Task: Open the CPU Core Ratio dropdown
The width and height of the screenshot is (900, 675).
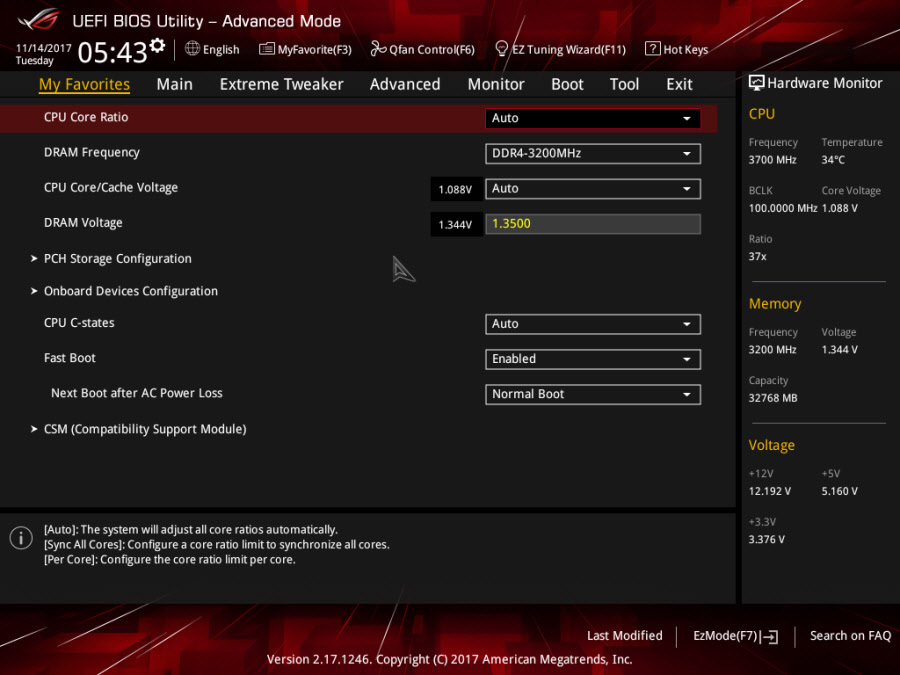Action: (592, 118)
